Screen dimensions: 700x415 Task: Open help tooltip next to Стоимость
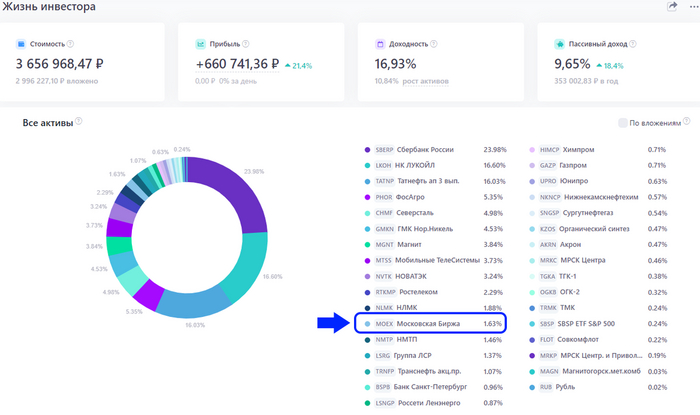73,44
